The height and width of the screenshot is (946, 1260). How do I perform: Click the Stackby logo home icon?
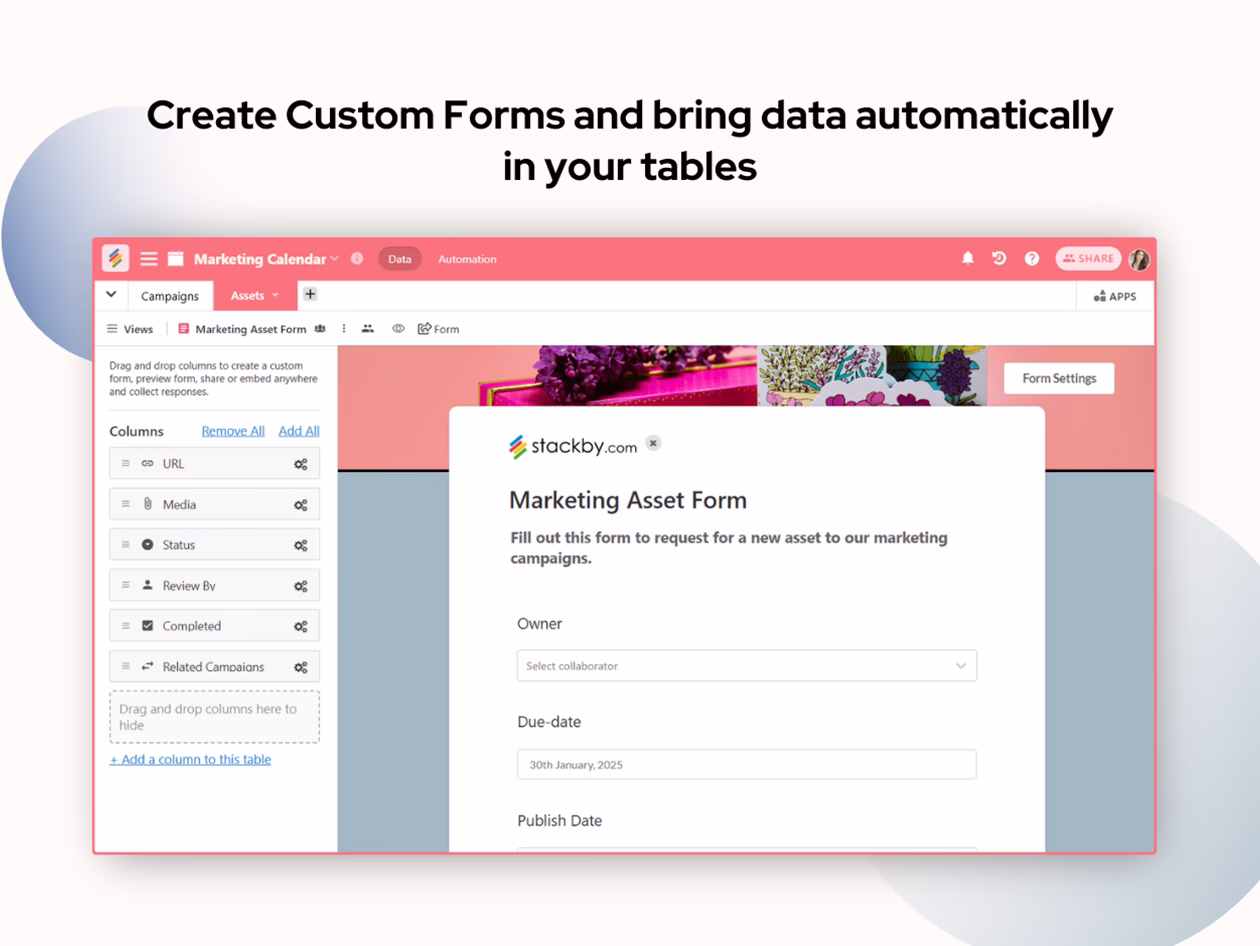115,258
